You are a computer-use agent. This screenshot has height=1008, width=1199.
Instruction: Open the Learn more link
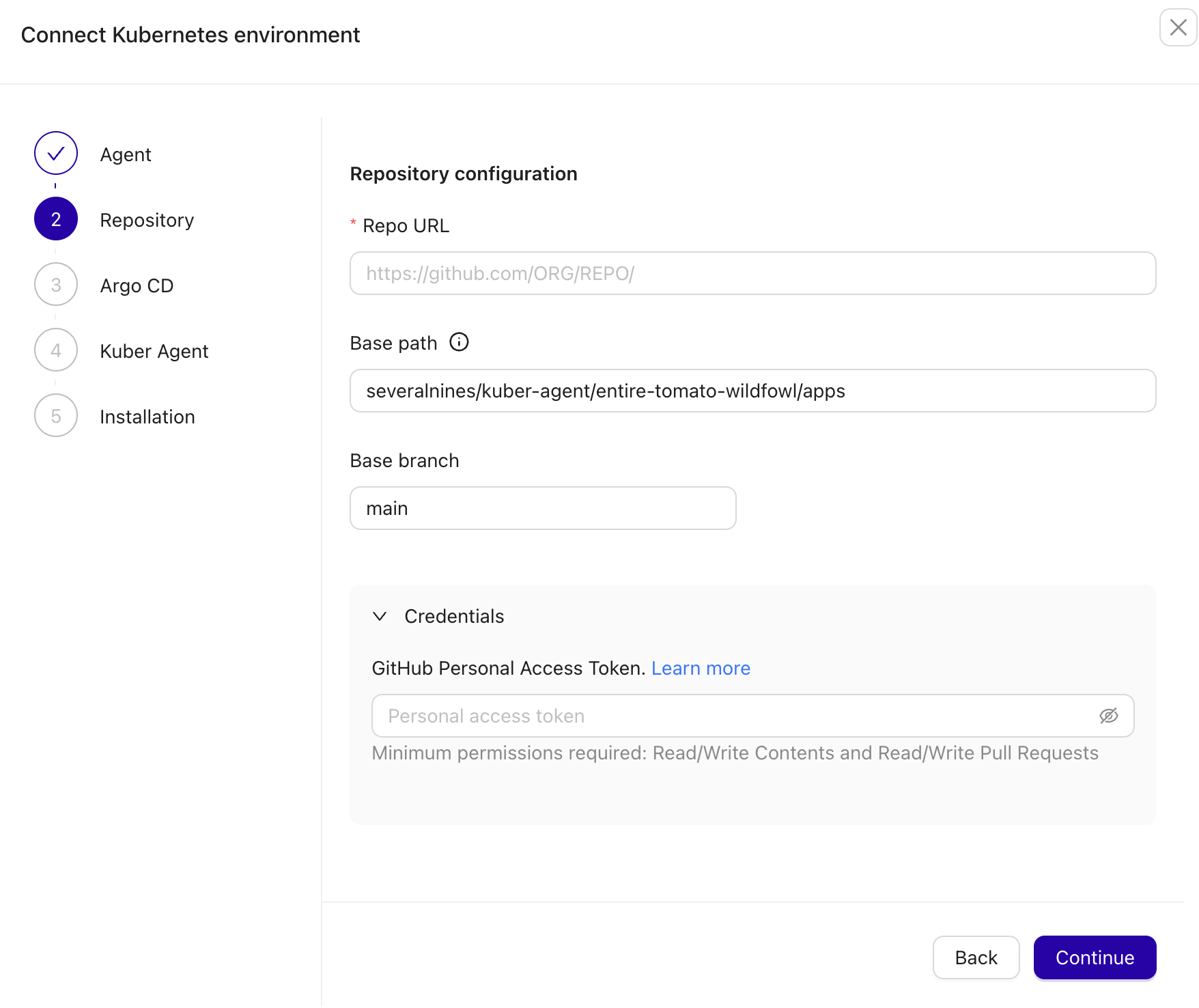(x=701, y=668)
